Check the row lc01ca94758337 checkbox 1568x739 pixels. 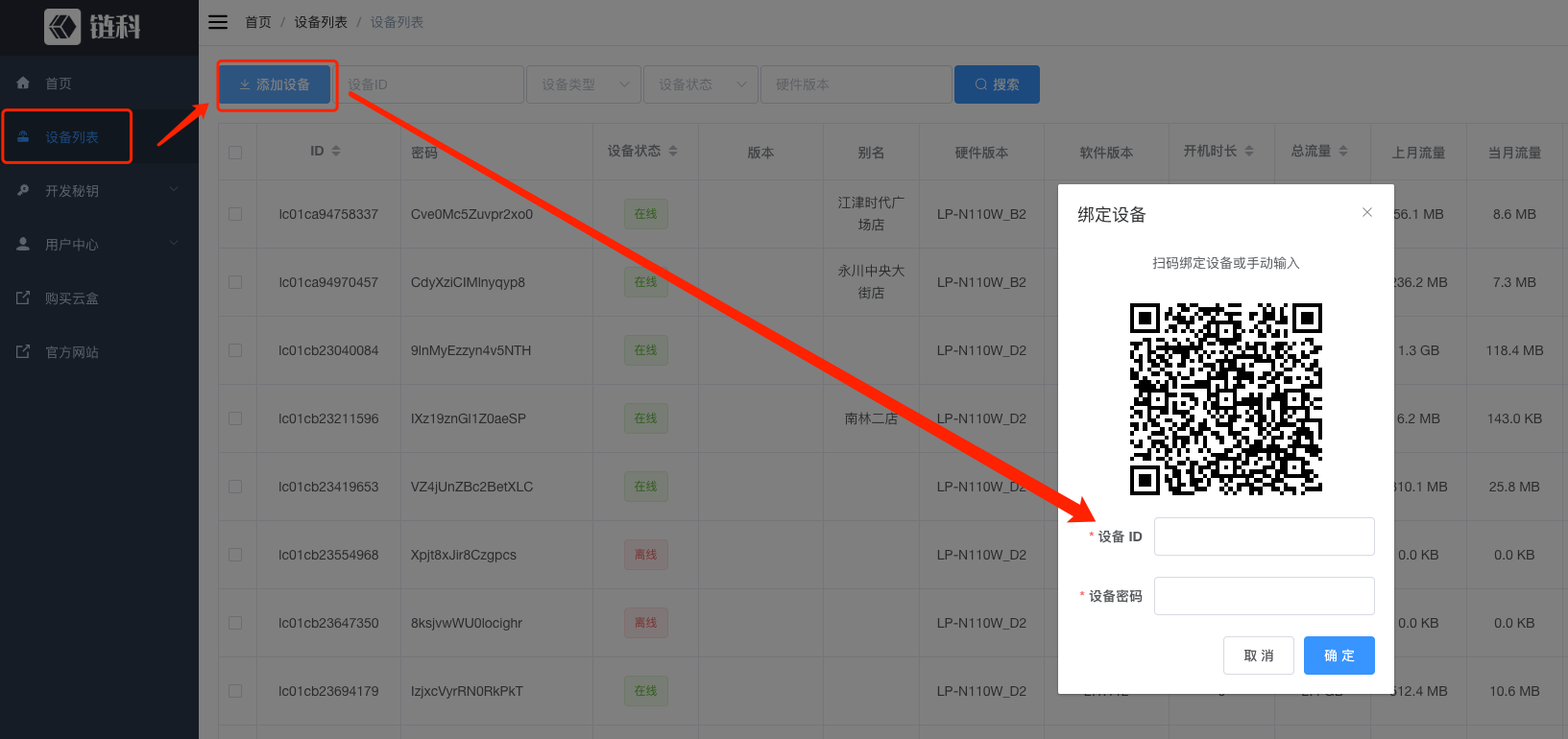[x=235, y=214]
